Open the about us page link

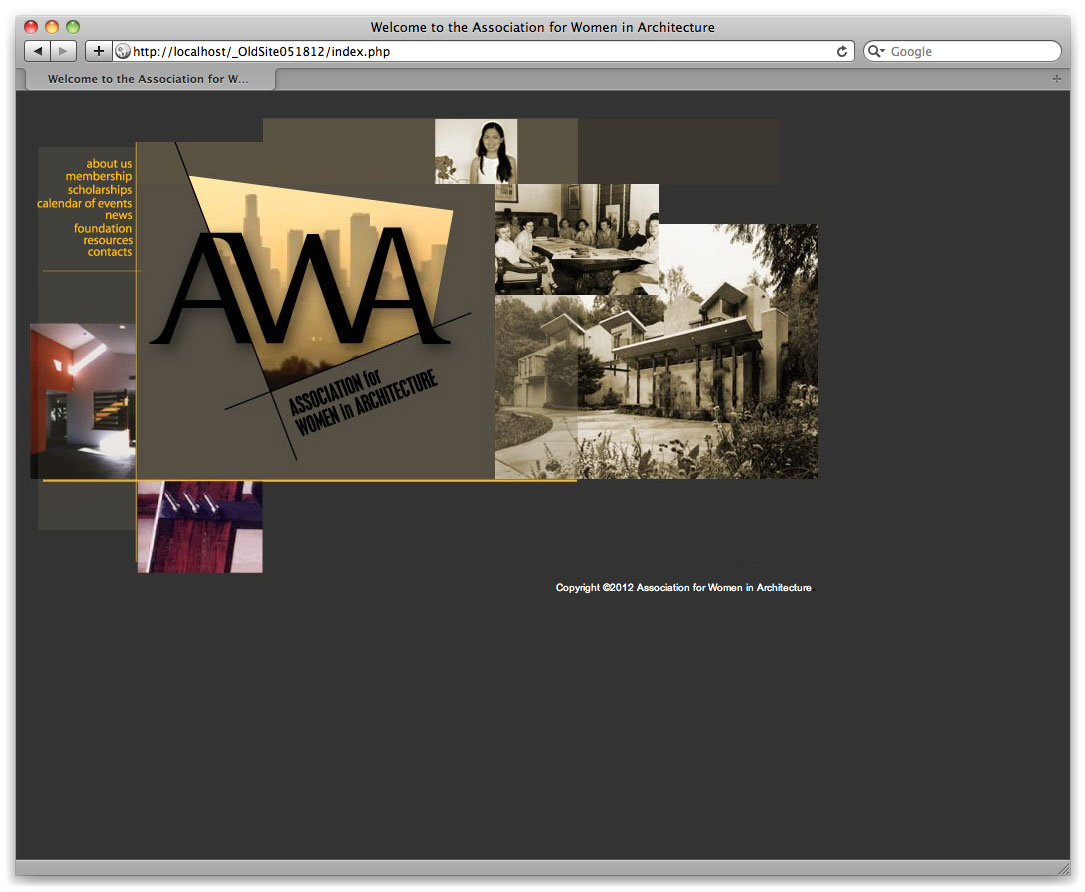click(109, 164)
